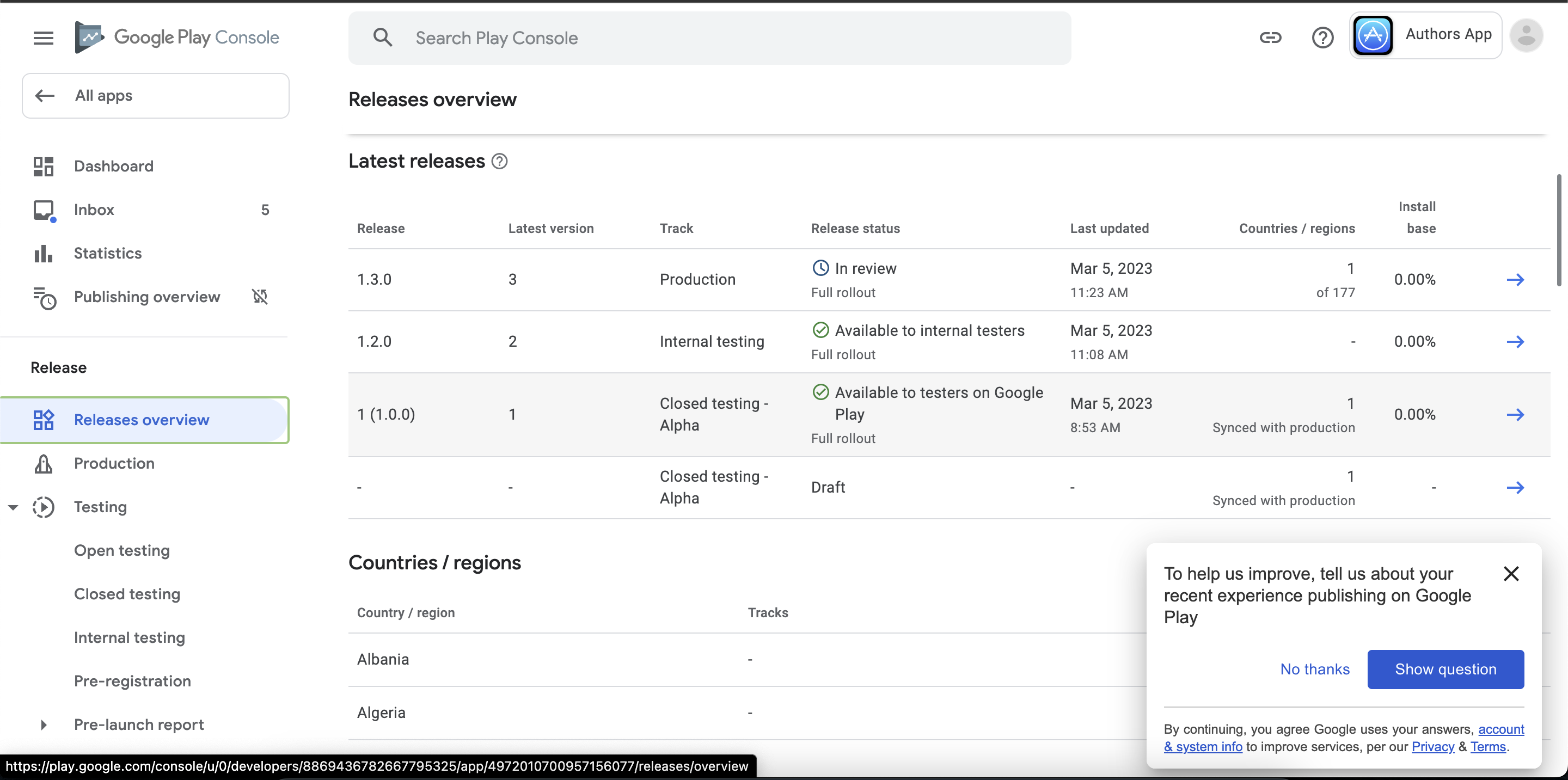Click Authors App selector button
Image resolution: width=1568 pixels, height=780 pixels.
point(1425,36)
